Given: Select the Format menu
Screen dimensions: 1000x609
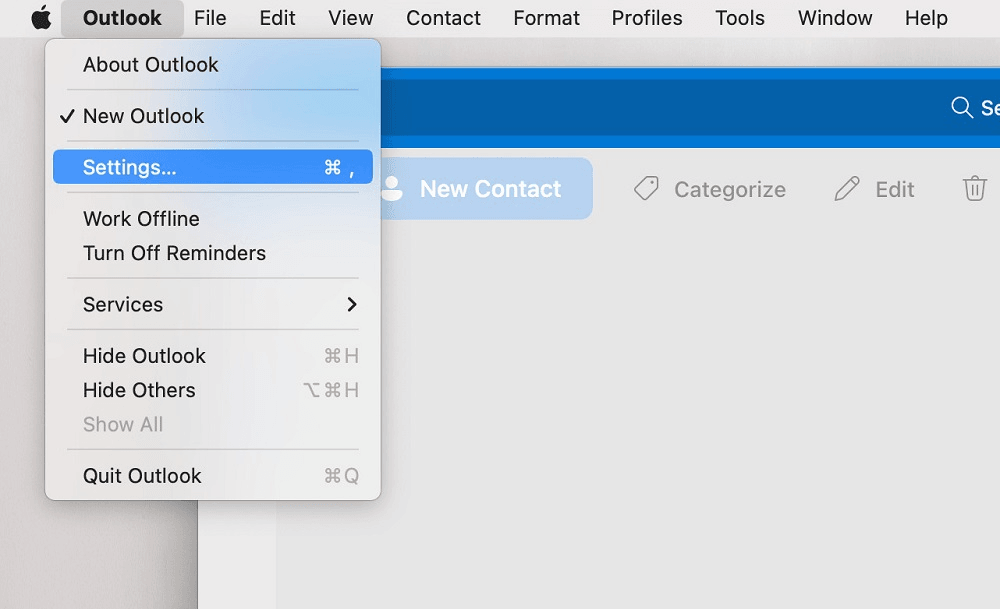Looking at the screenshot, I should click(x=546, y=17).
